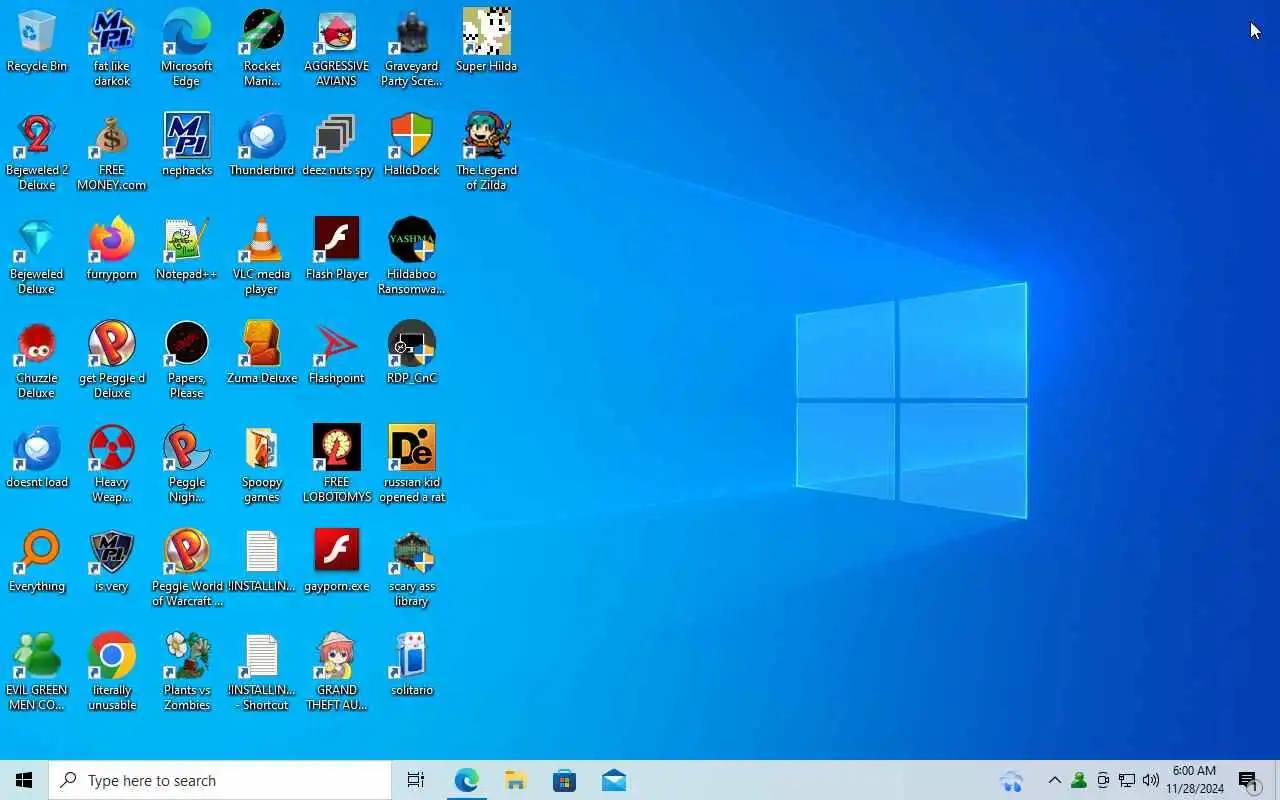Open the Thunderbird desktop shortcut

(262, 146)
